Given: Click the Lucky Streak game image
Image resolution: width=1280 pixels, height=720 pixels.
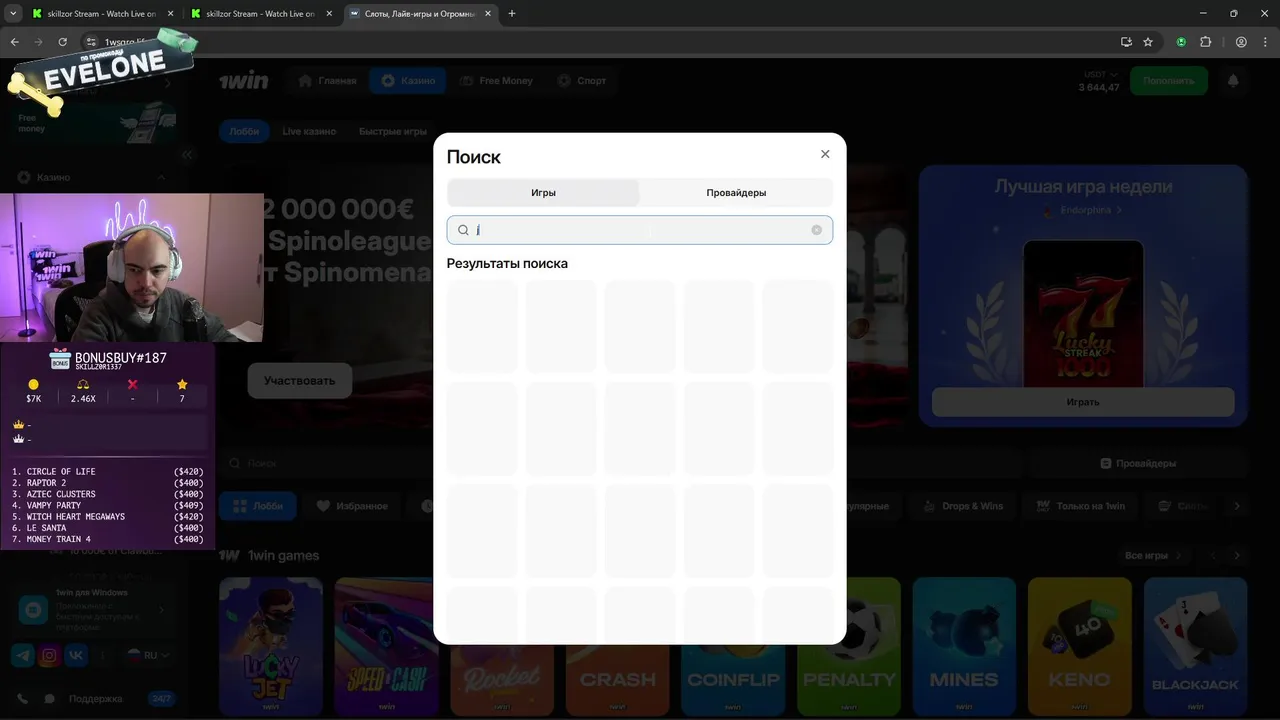Looking at the screenshot, I should (1083, 312).
